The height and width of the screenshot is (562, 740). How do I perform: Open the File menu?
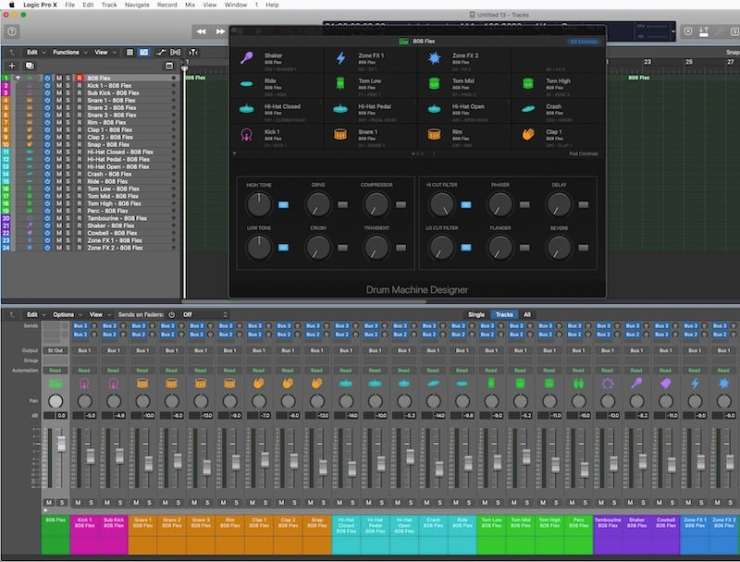70,5
